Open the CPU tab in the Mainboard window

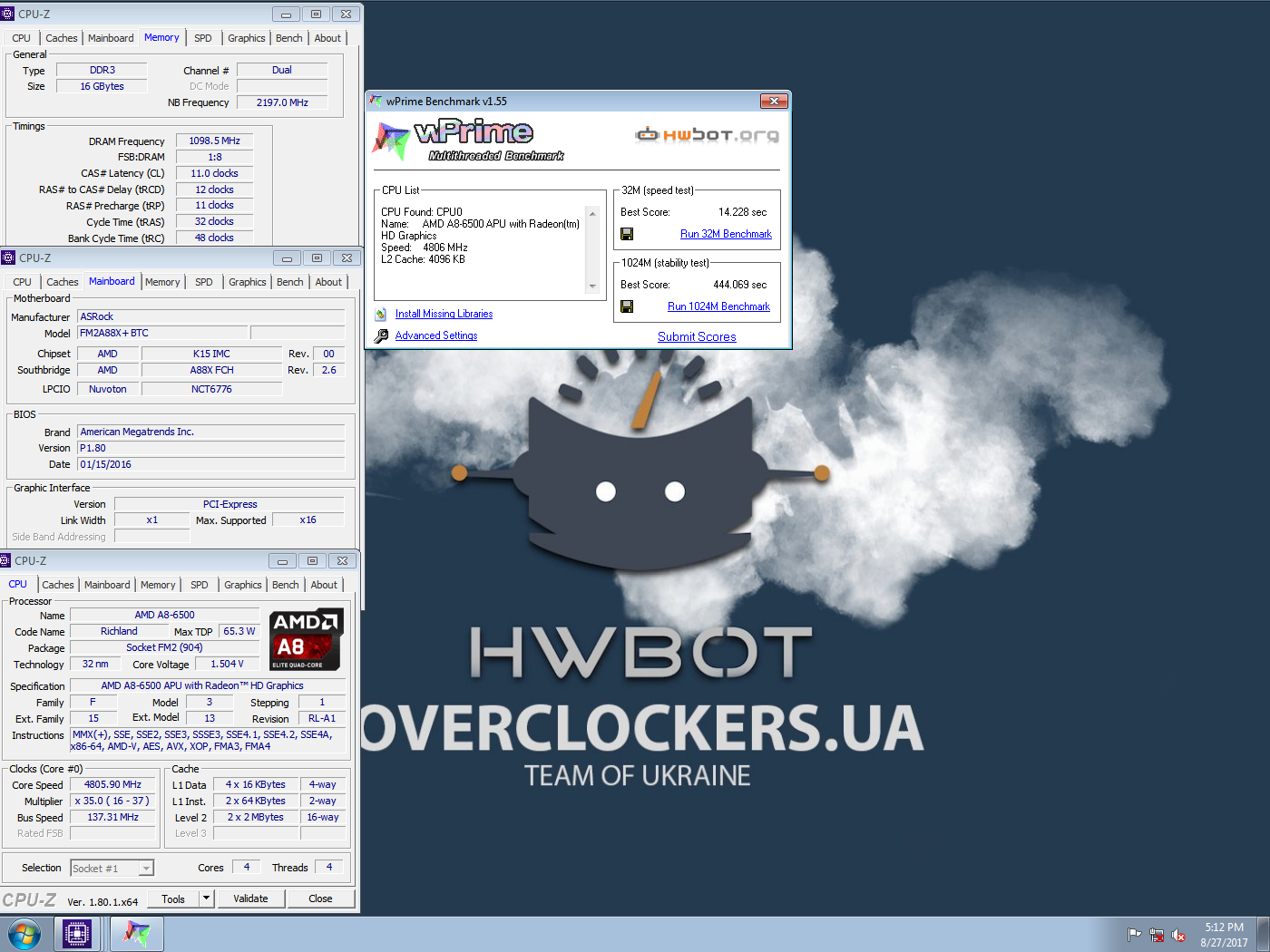coord(23,282)
